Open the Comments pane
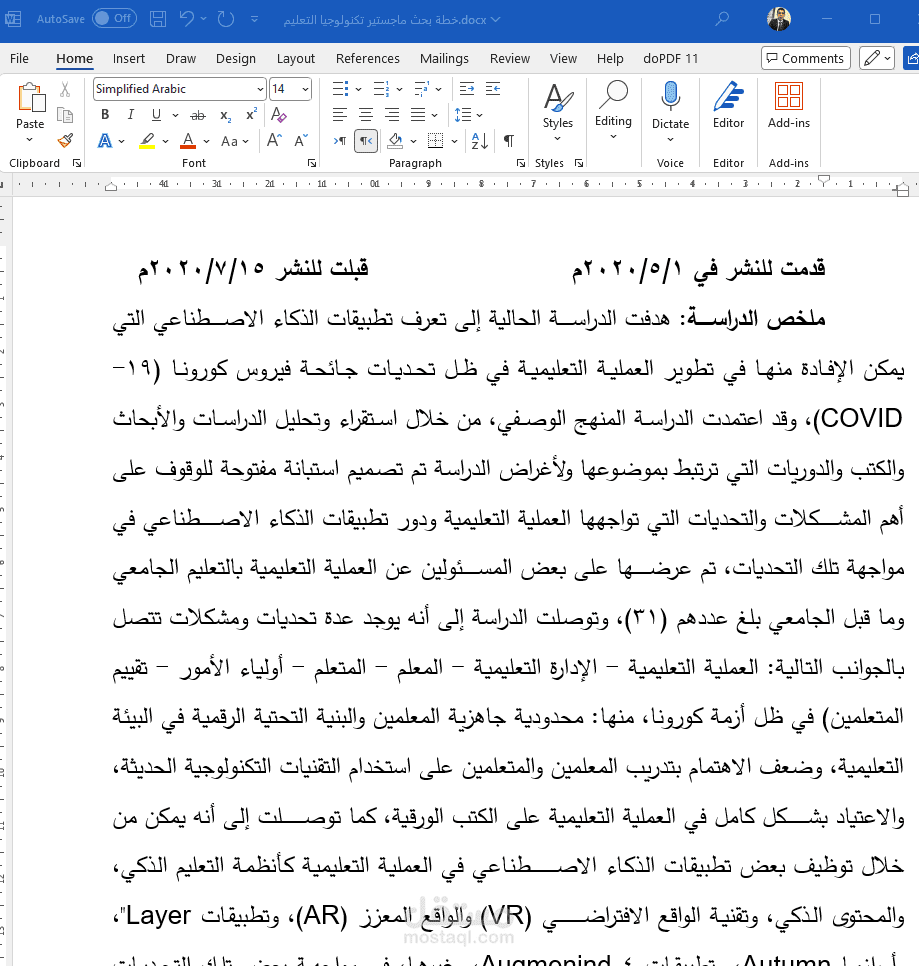Viewport: 919px width, 966px height. click(x=806, y=59)
